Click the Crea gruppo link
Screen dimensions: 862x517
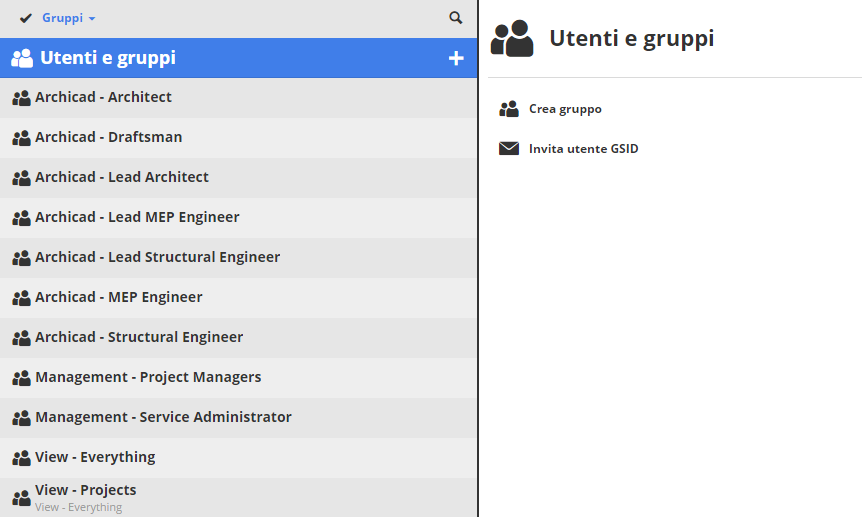click(565, 109)
